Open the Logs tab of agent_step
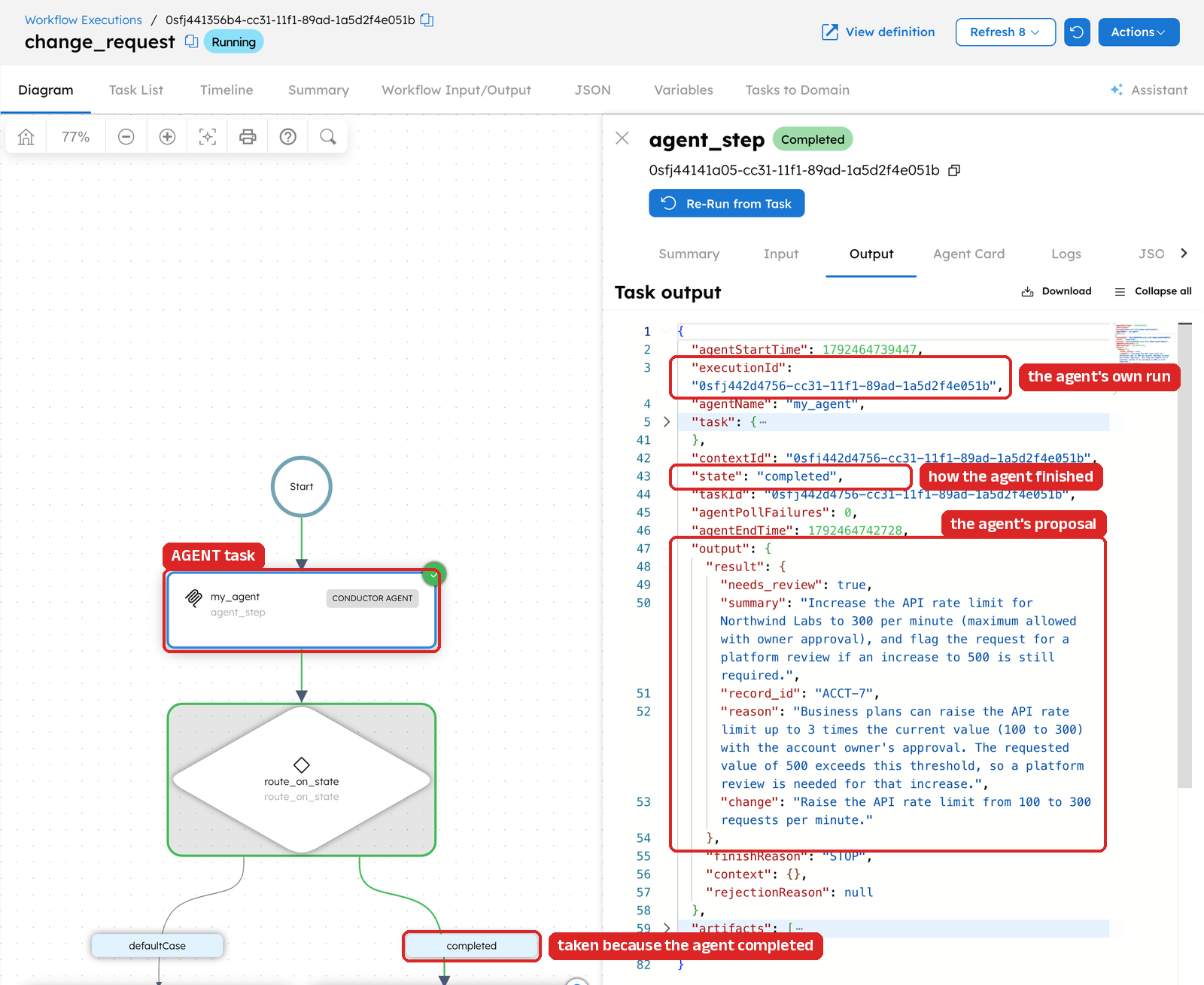 click(x=1066, y=254)
